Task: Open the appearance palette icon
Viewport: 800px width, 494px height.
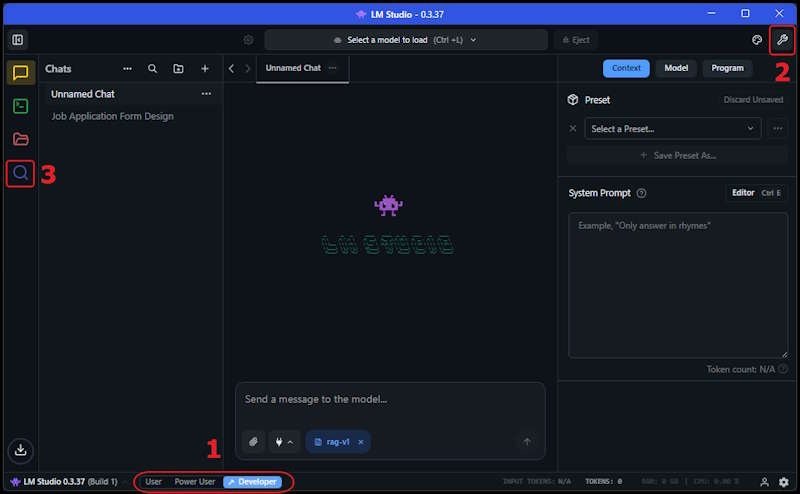Action: [x=757, y=40]
